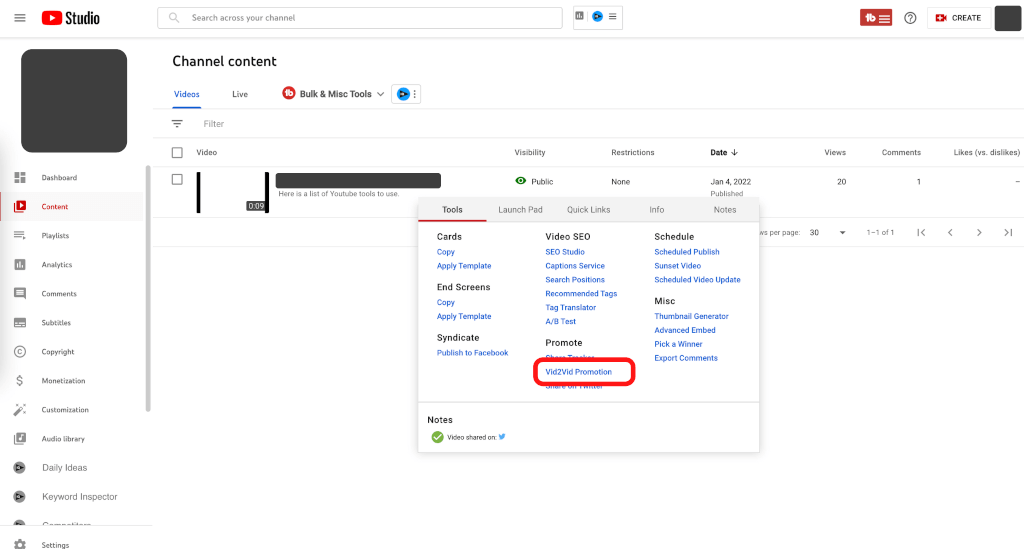Go to next page arrow in pagination
The height and width of the screenshot is (549, 1024).
pyautogui.click(x=979, y=232)
